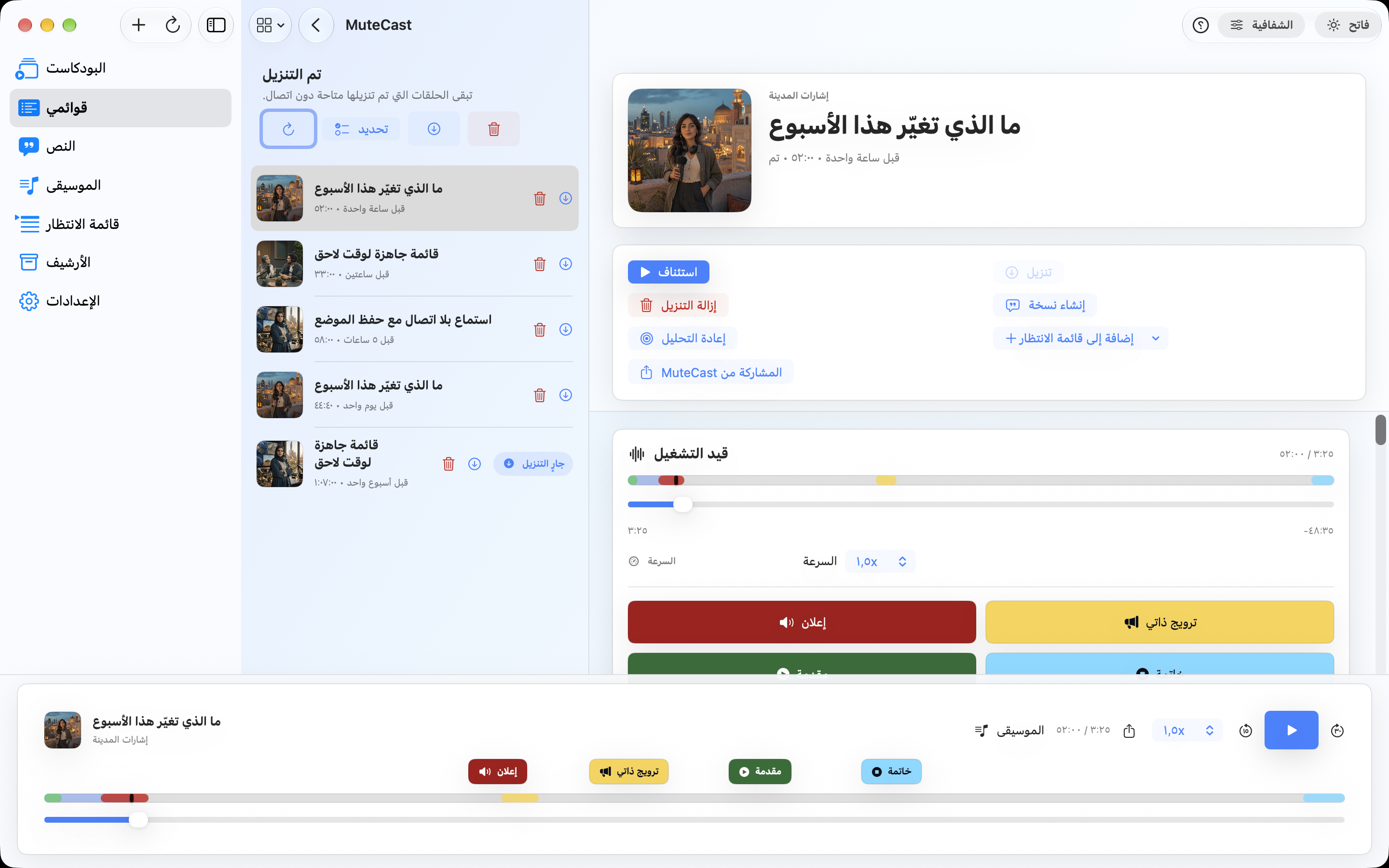Open الإعدادات settings in the sidebar
Screen dimensions: 1389x868
(121, 301)
